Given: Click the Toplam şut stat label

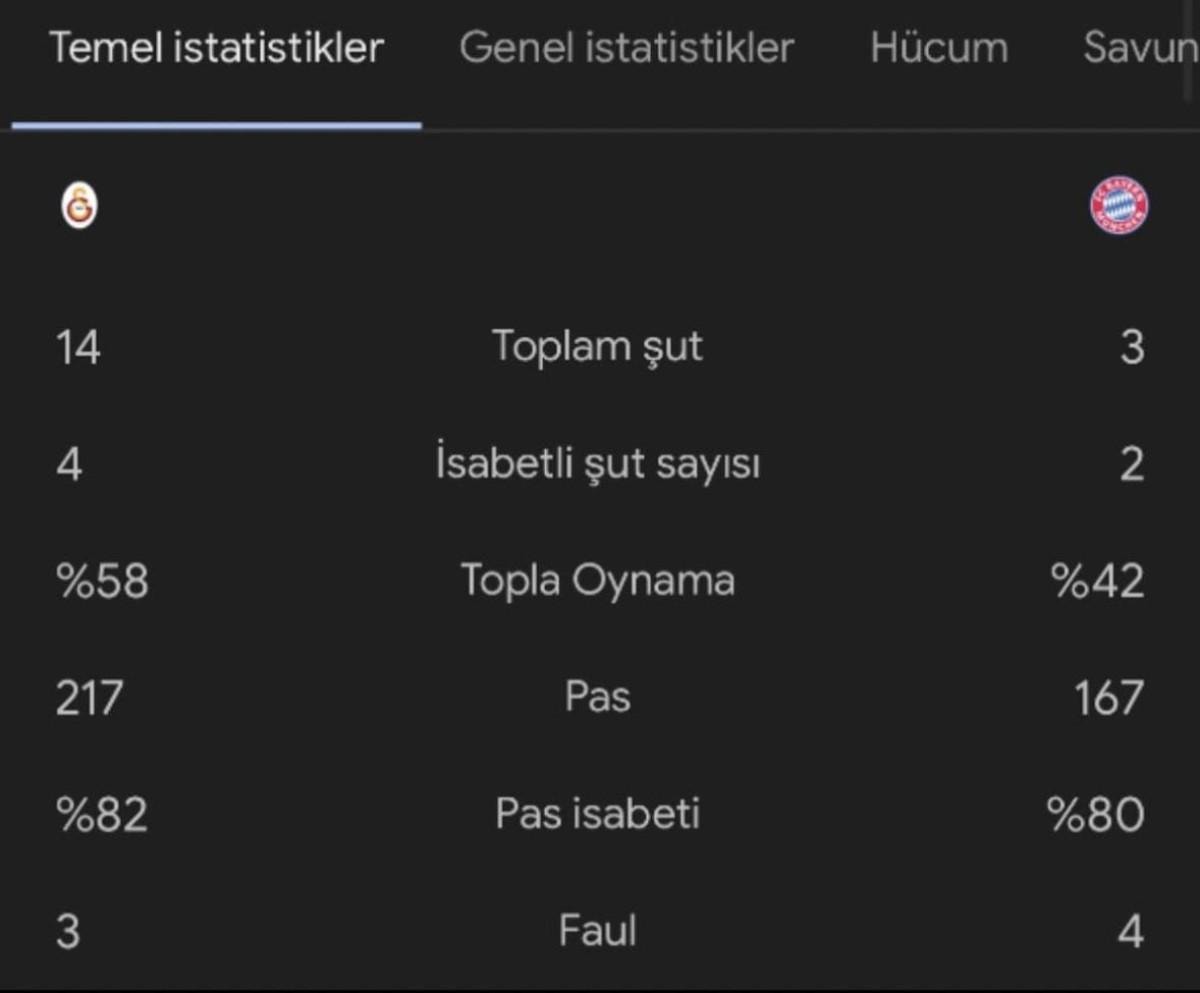Looking at the screenshot, I should point(597,347).
